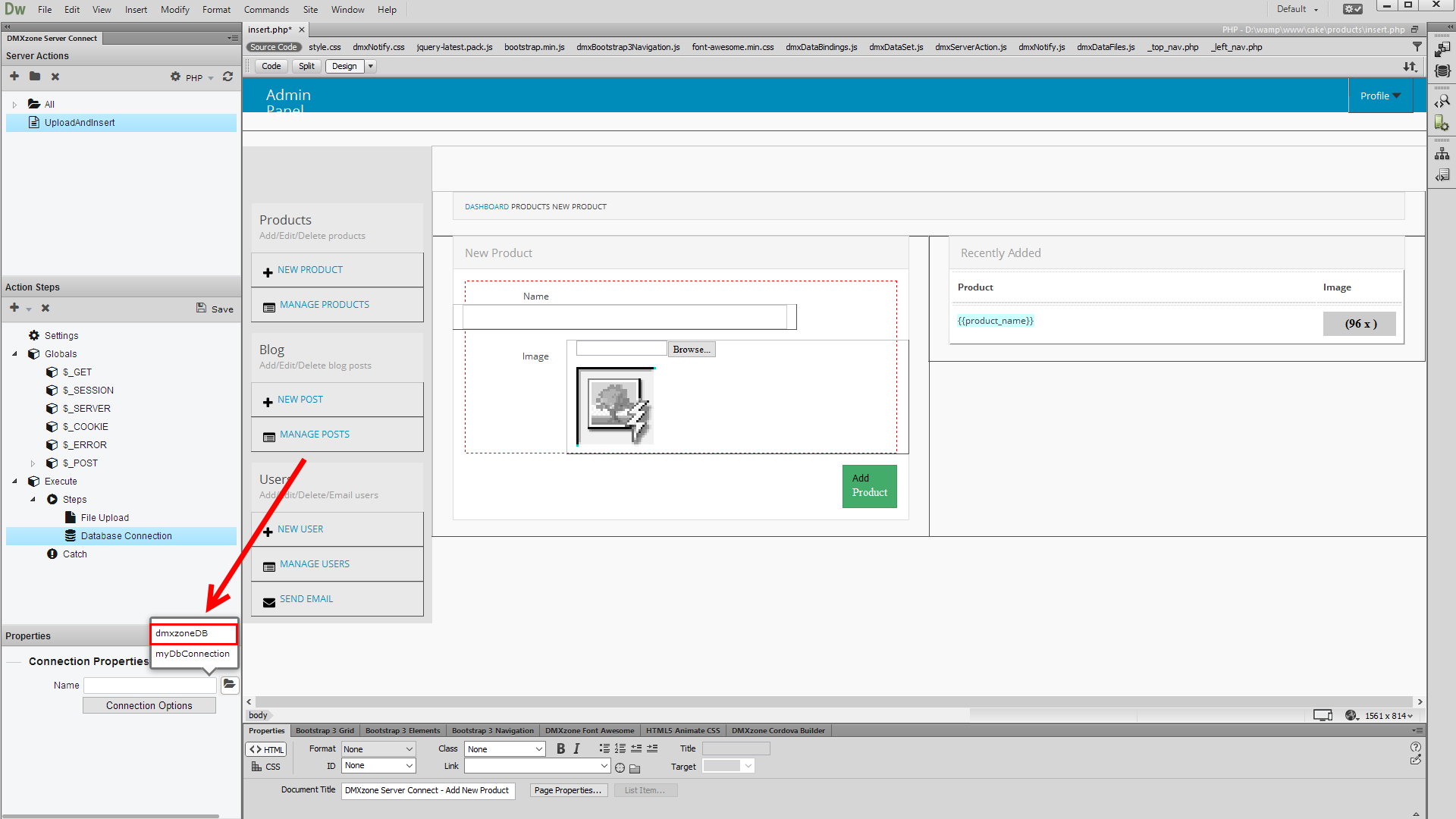Switch to Design view
Screen dimensions: 1456x819
click(344, 66)
